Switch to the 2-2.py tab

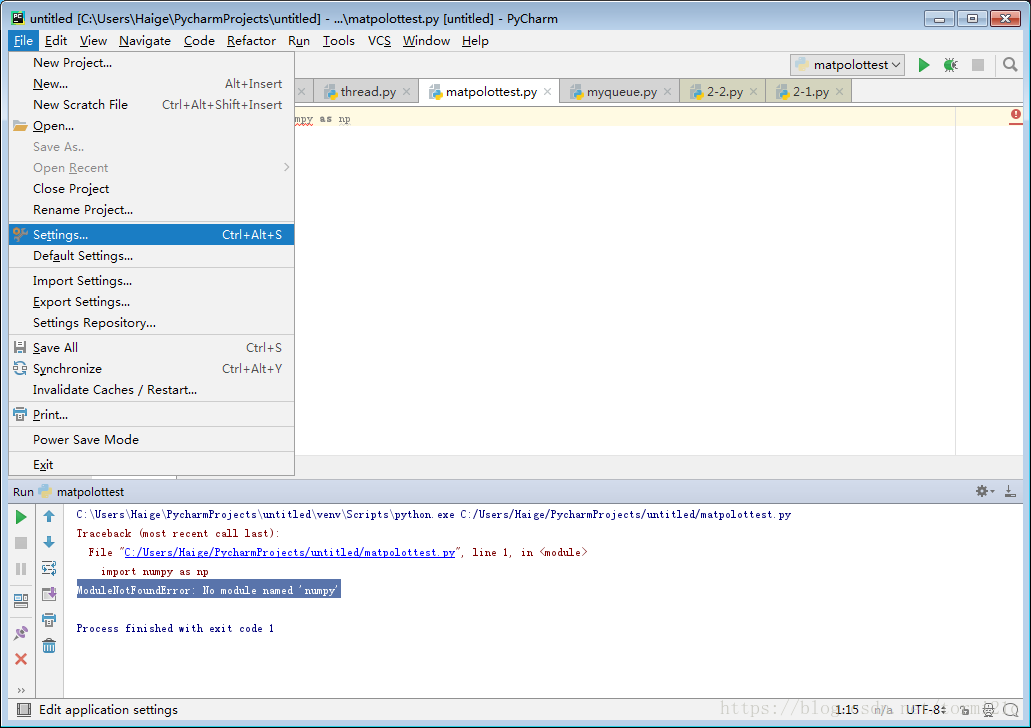724,92
